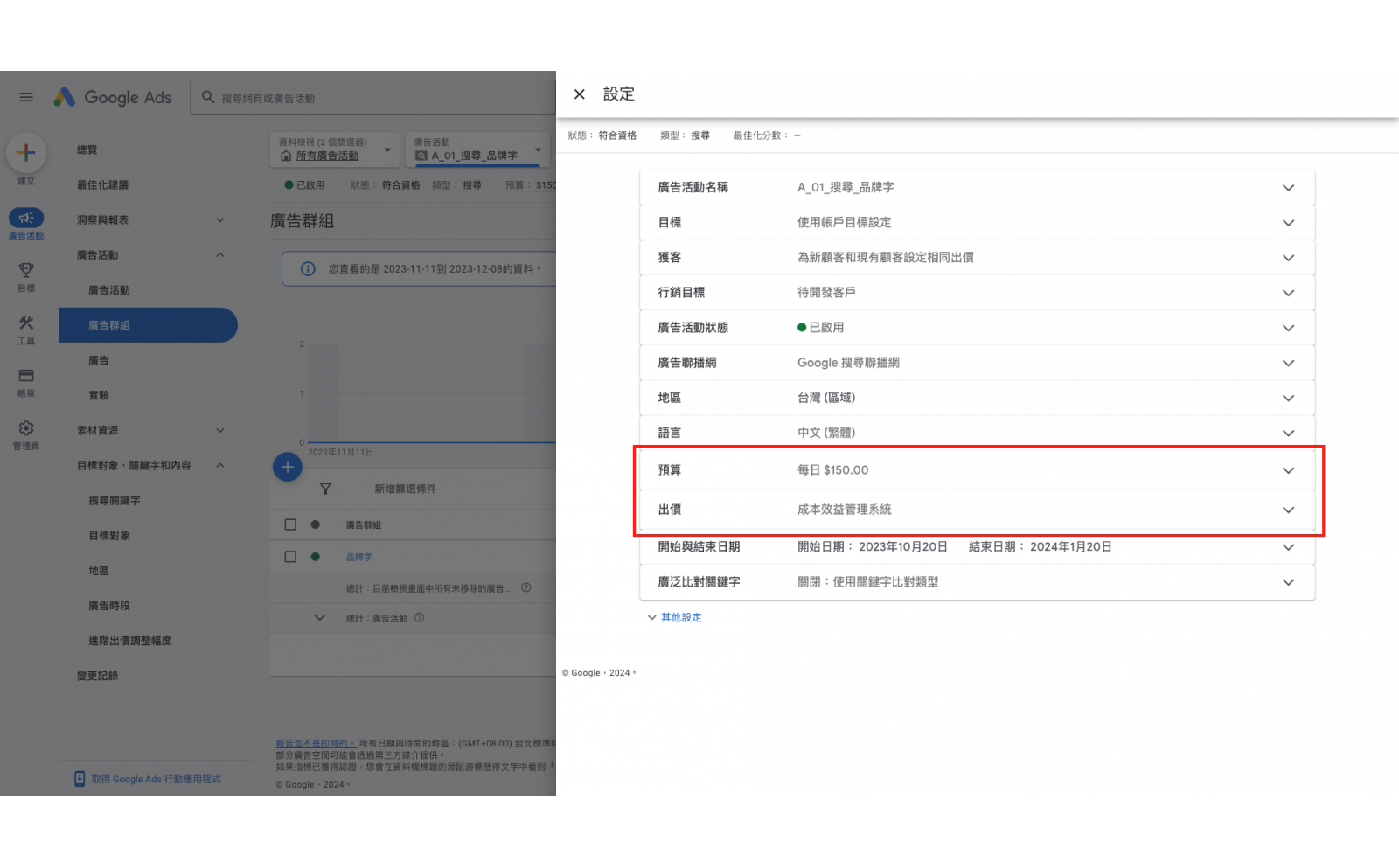Click the search field 搜尋網頁或廣告活動
The width and height of the screenshot is (1399, 868).
point(373,97)
